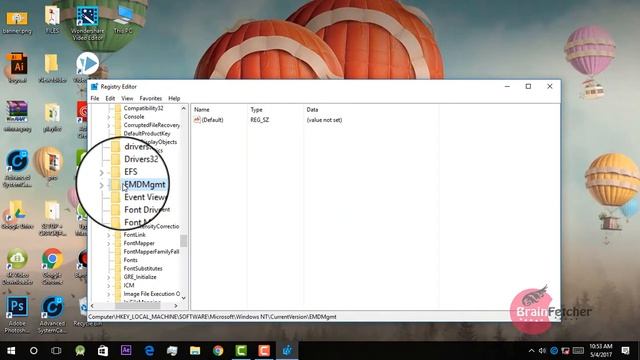Open the green Camtasia taskbar icon

[x=241, y=351]
